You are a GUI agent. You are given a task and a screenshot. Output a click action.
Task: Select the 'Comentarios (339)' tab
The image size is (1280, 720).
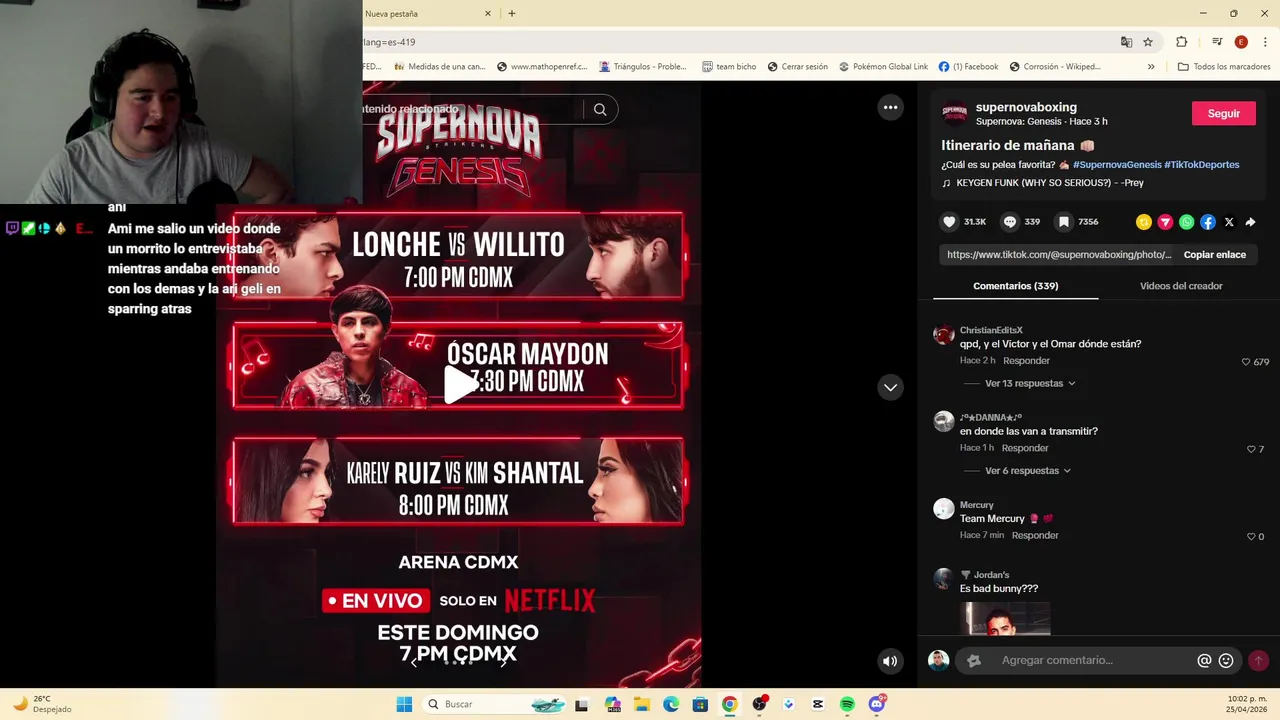(1015, 286)
